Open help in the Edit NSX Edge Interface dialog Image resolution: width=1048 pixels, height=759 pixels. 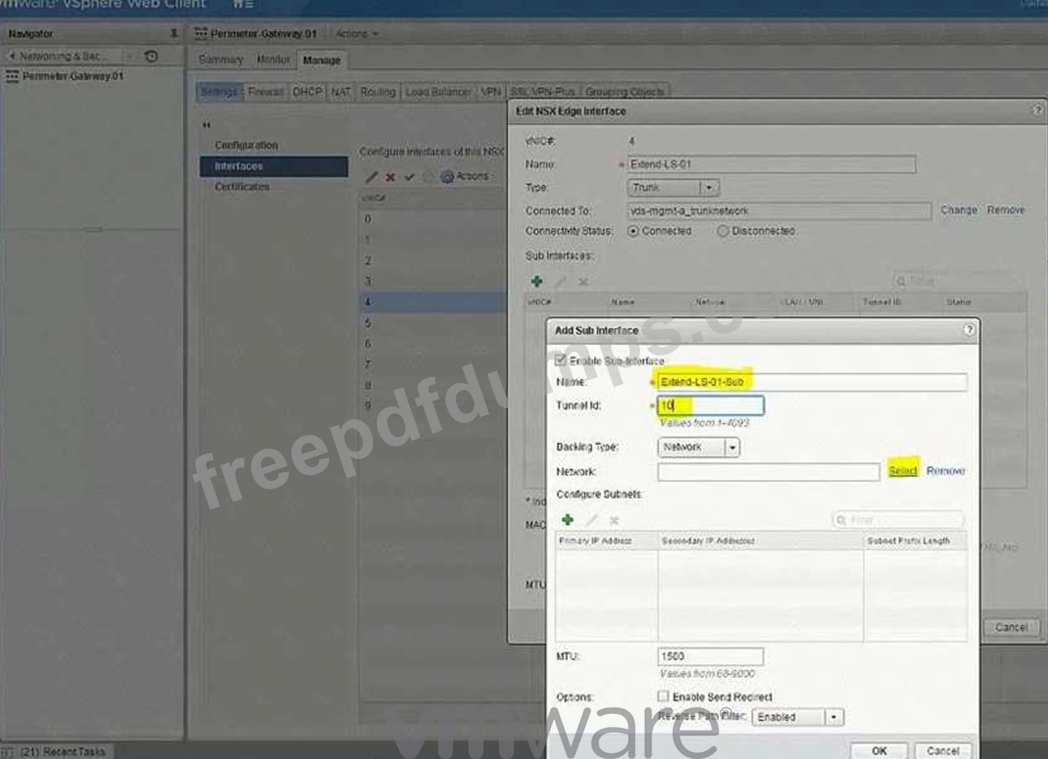tap(1037, 110)
